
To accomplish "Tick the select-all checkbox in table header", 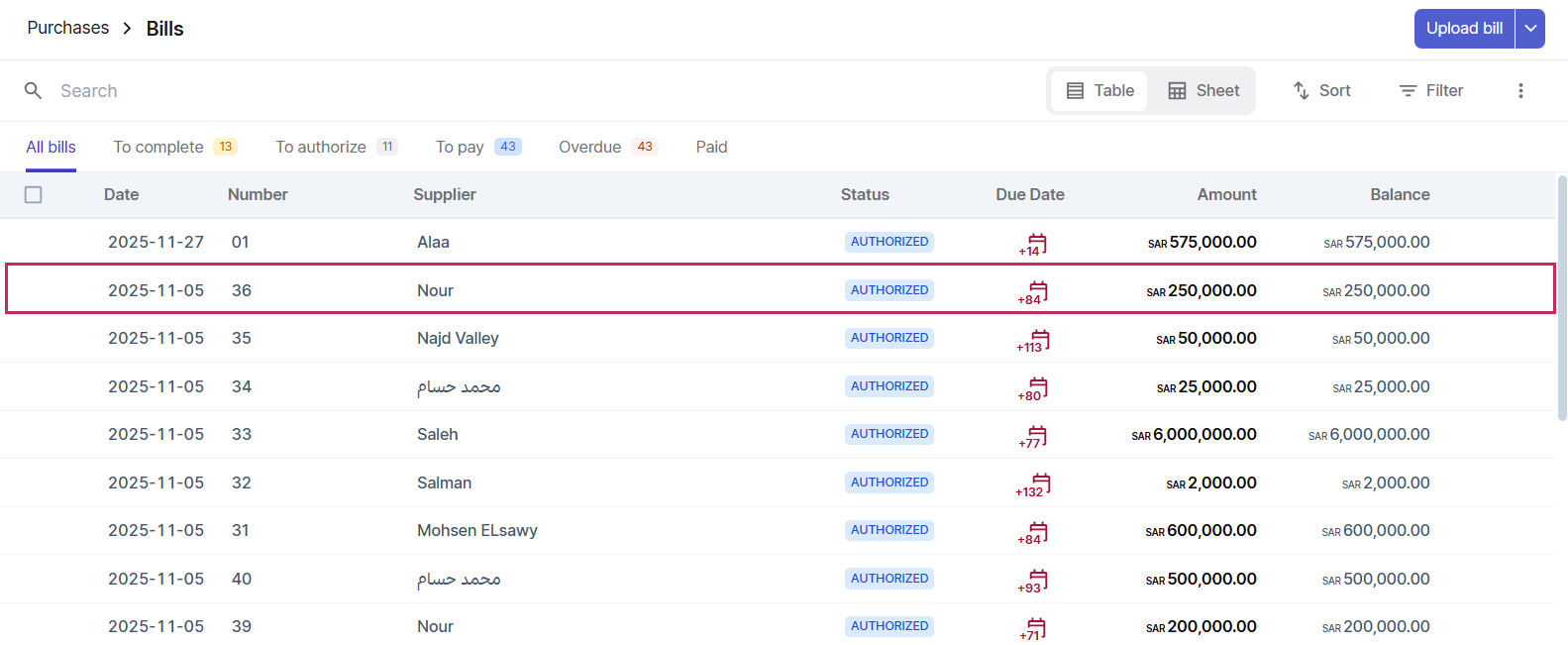I will pos(34,195).
